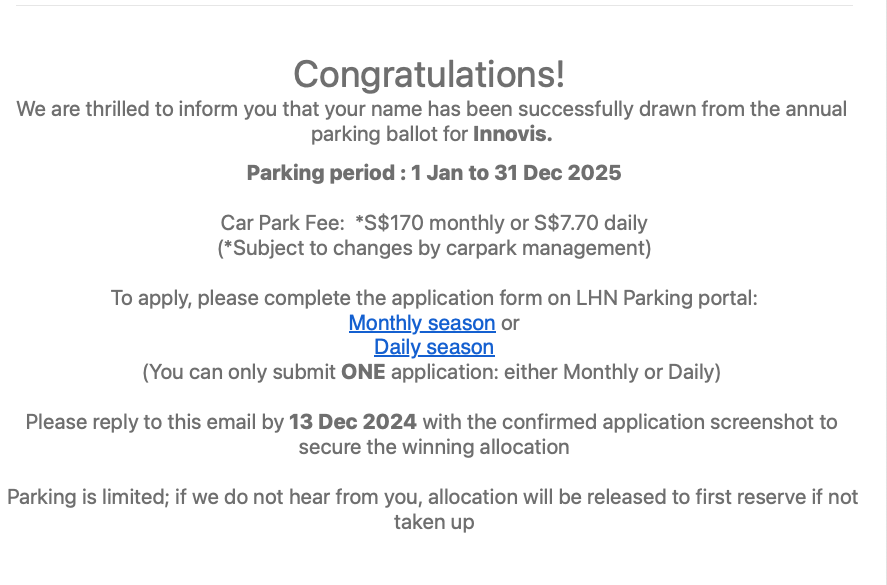
Task: Click the line mentioning LHN Parking portal
Action: [x=434, y=298]
